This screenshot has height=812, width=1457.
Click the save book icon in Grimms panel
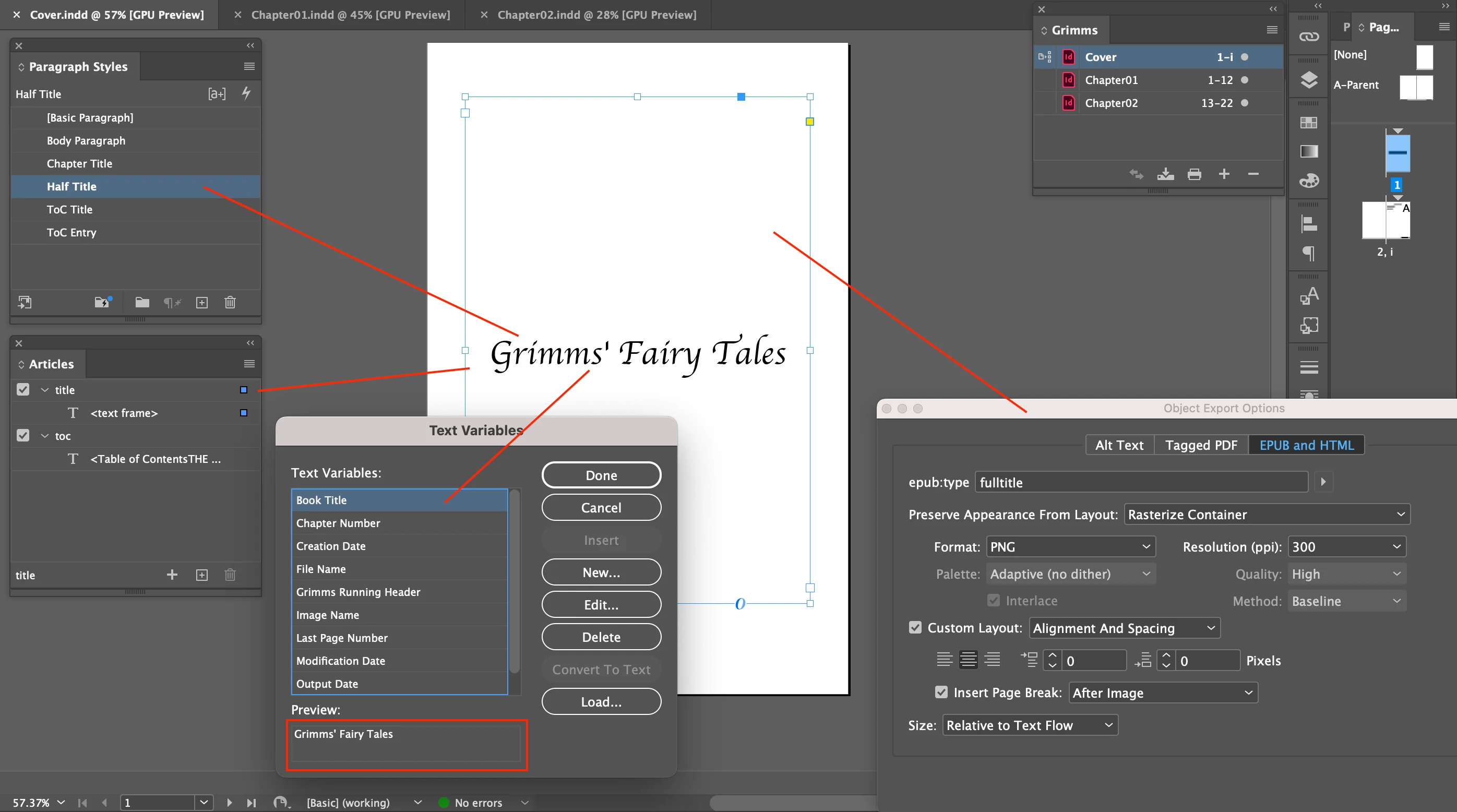point(1165,174)
